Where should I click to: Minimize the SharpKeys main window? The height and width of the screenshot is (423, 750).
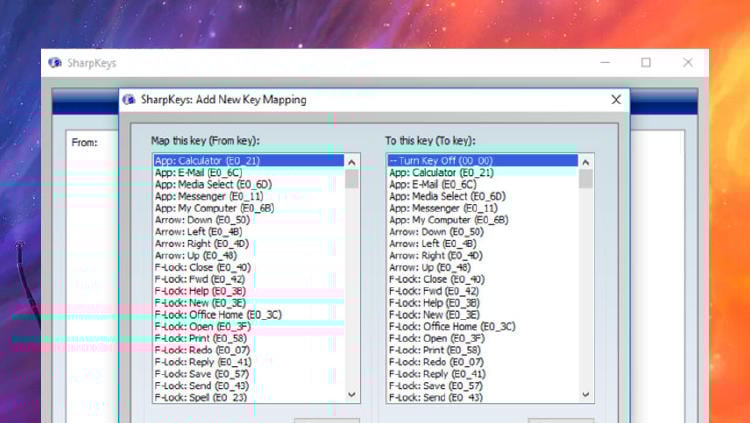tap(605, 63)
